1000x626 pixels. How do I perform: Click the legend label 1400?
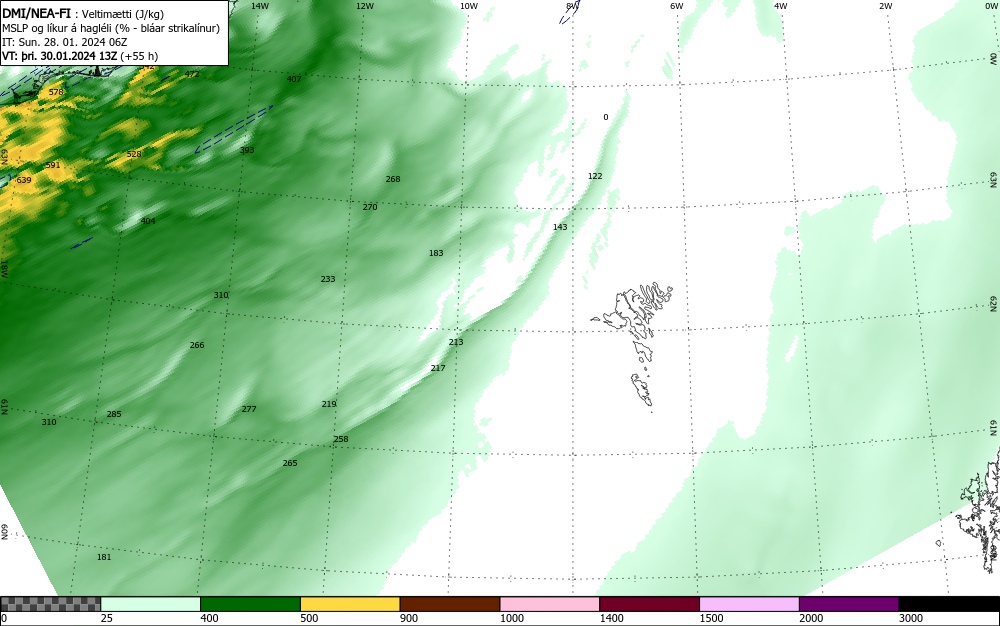[612, 618]
